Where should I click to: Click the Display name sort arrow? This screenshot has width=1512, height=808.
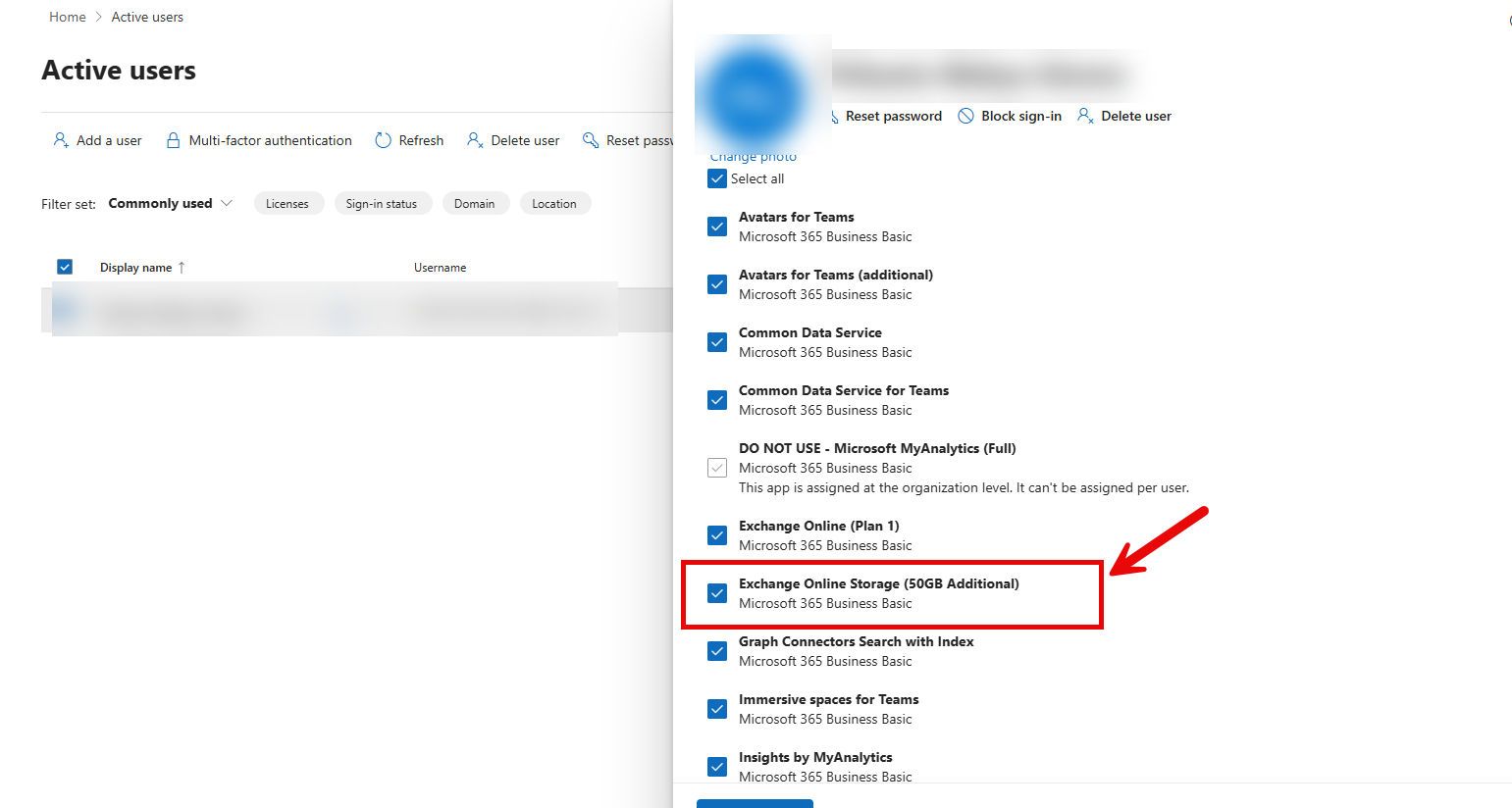[182, 268]
